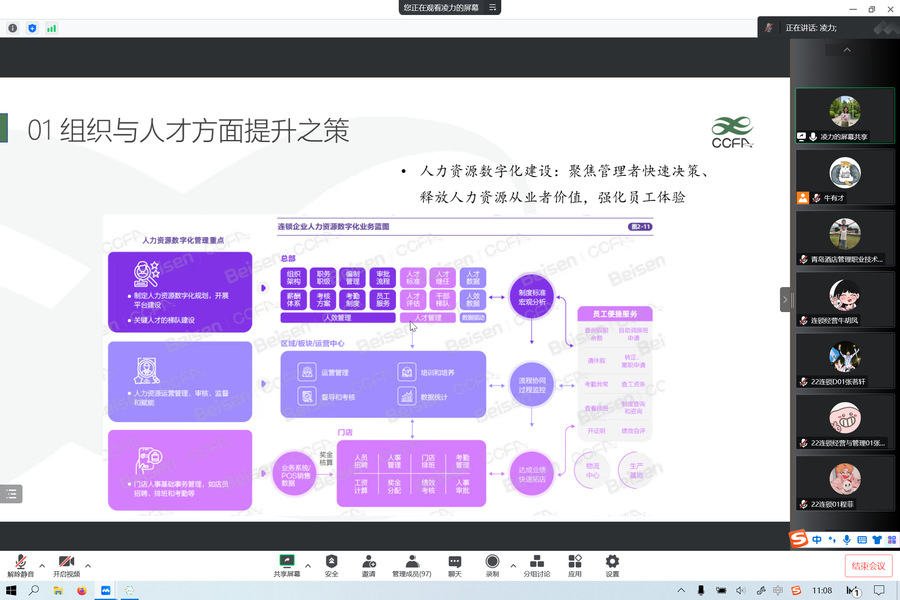Open the 安全 security options
Screen dimensions: 900x600
pyautogui.click(x=331, y=564)
